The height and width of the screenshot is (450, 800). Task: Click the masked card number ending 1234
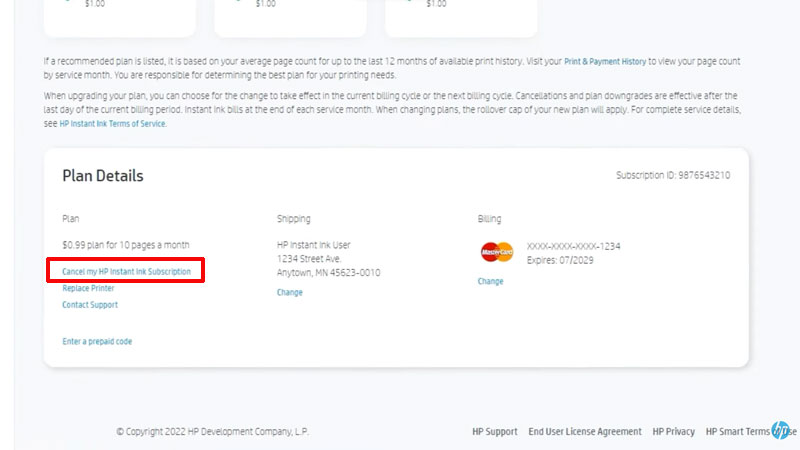tap(573, 246)
